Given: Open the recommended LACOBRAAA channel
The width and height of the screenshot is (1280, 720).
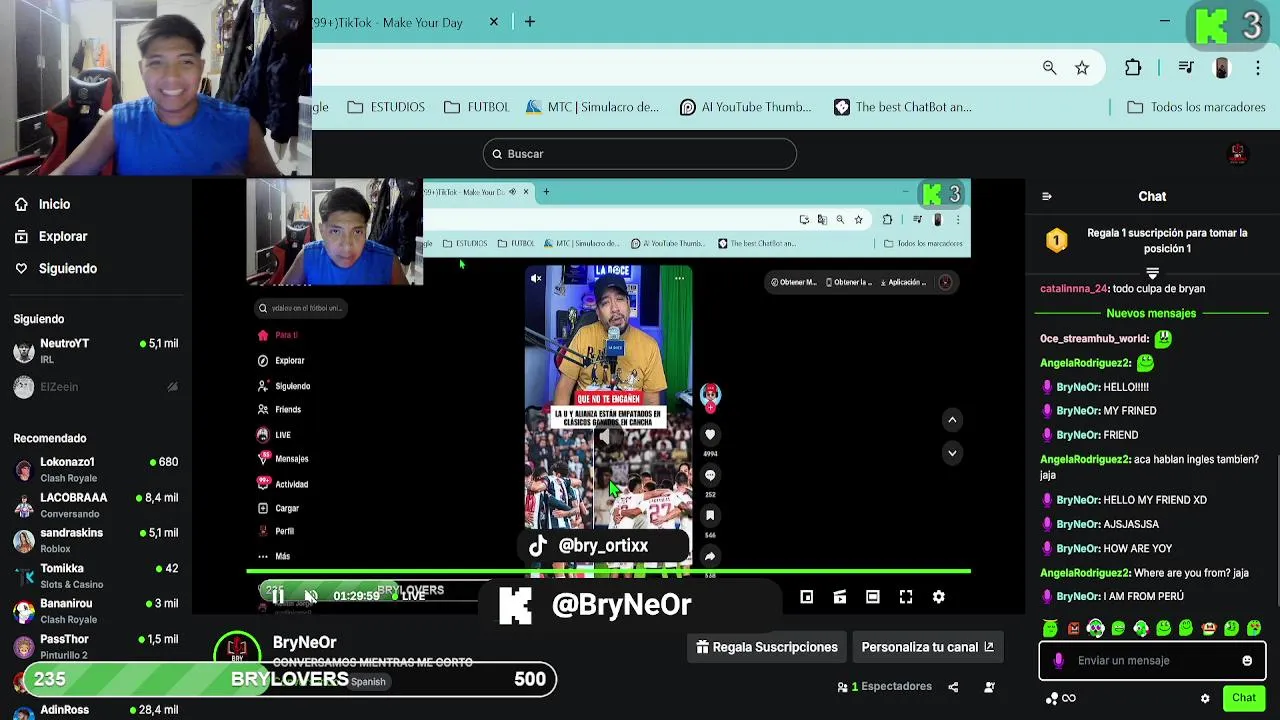Looking at the screenshot, I should click(96, 505).
